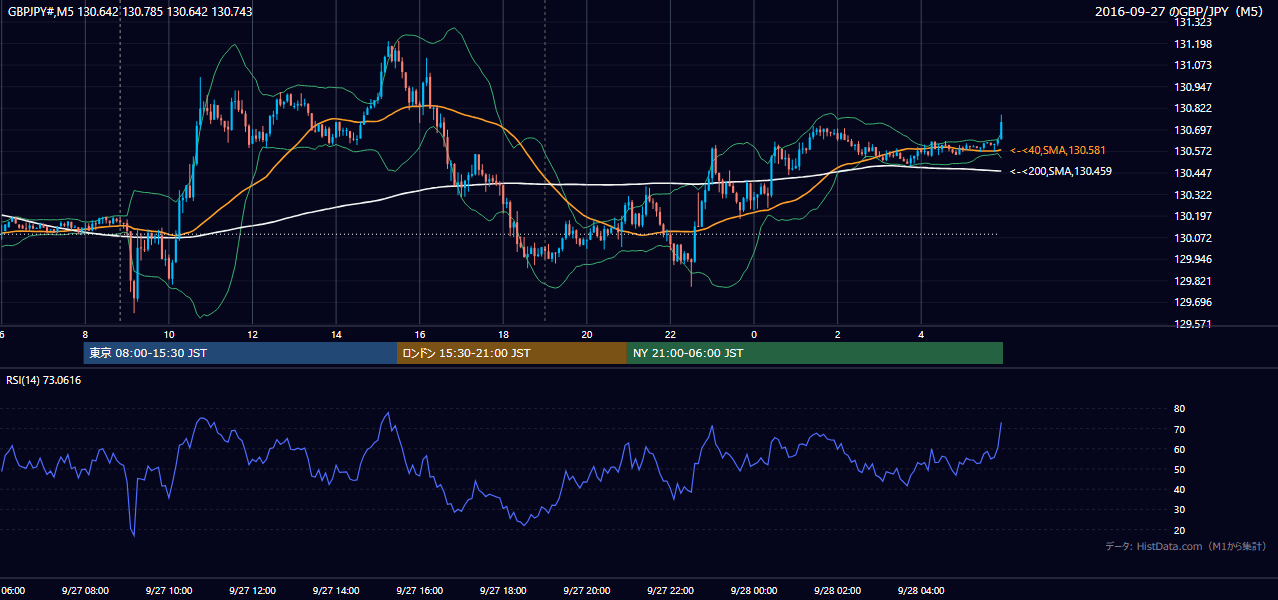
Task: Click price level 130.322 on the axis
Action: point(1194,194)
